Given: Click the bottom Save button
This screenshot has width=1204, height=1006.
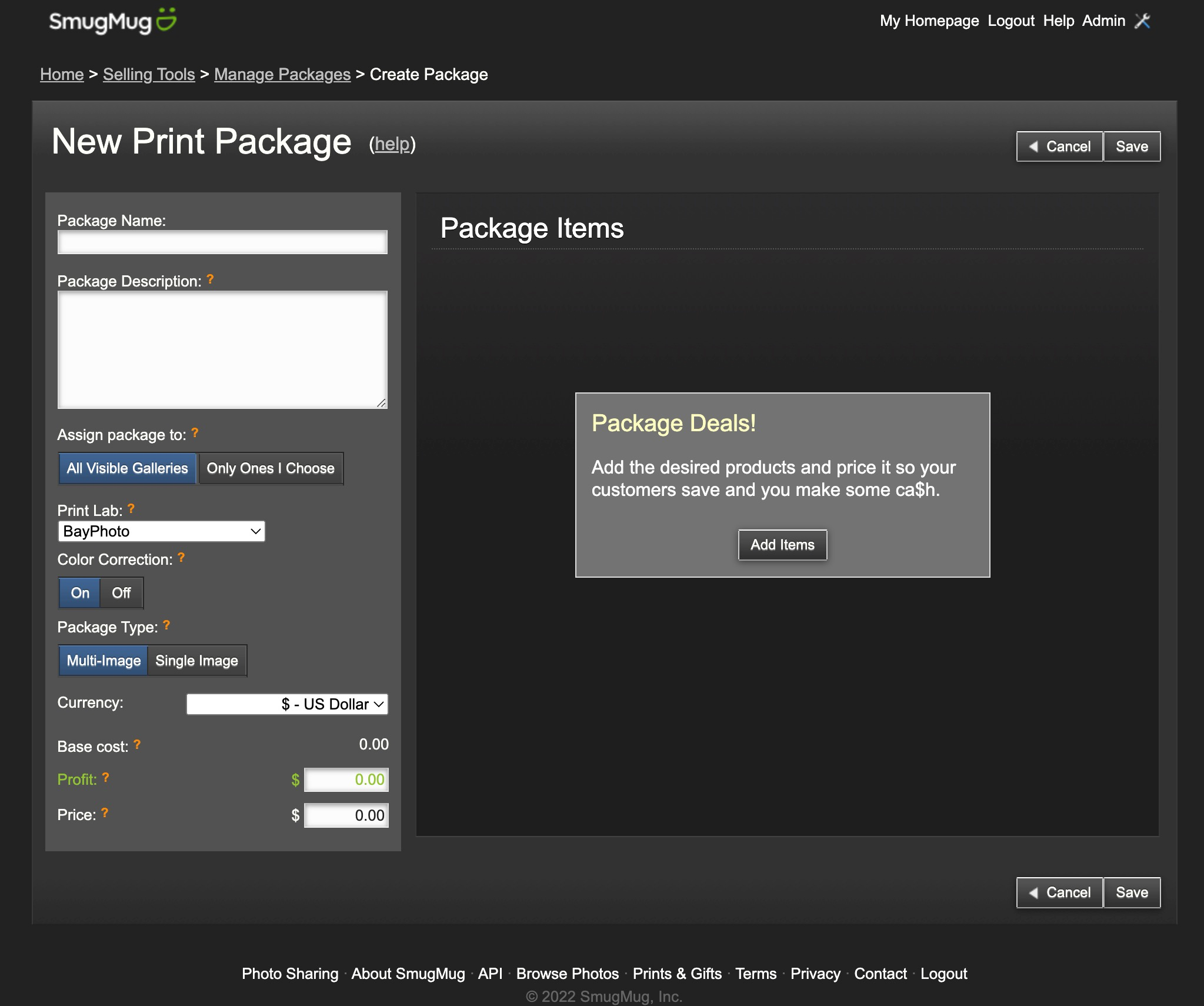Looking at the screenshot, I should [x=1132, y=892].
